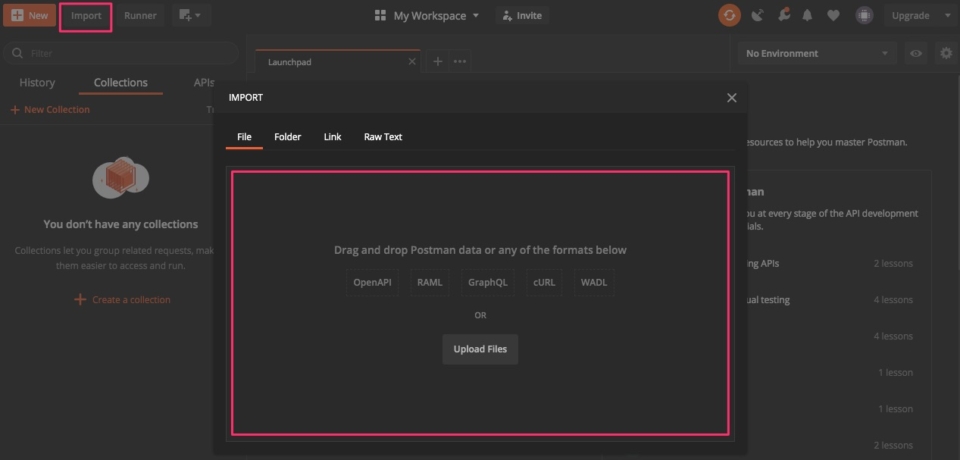Click the heart icon
Screen dimensions: 960x460
coord(833,16)
